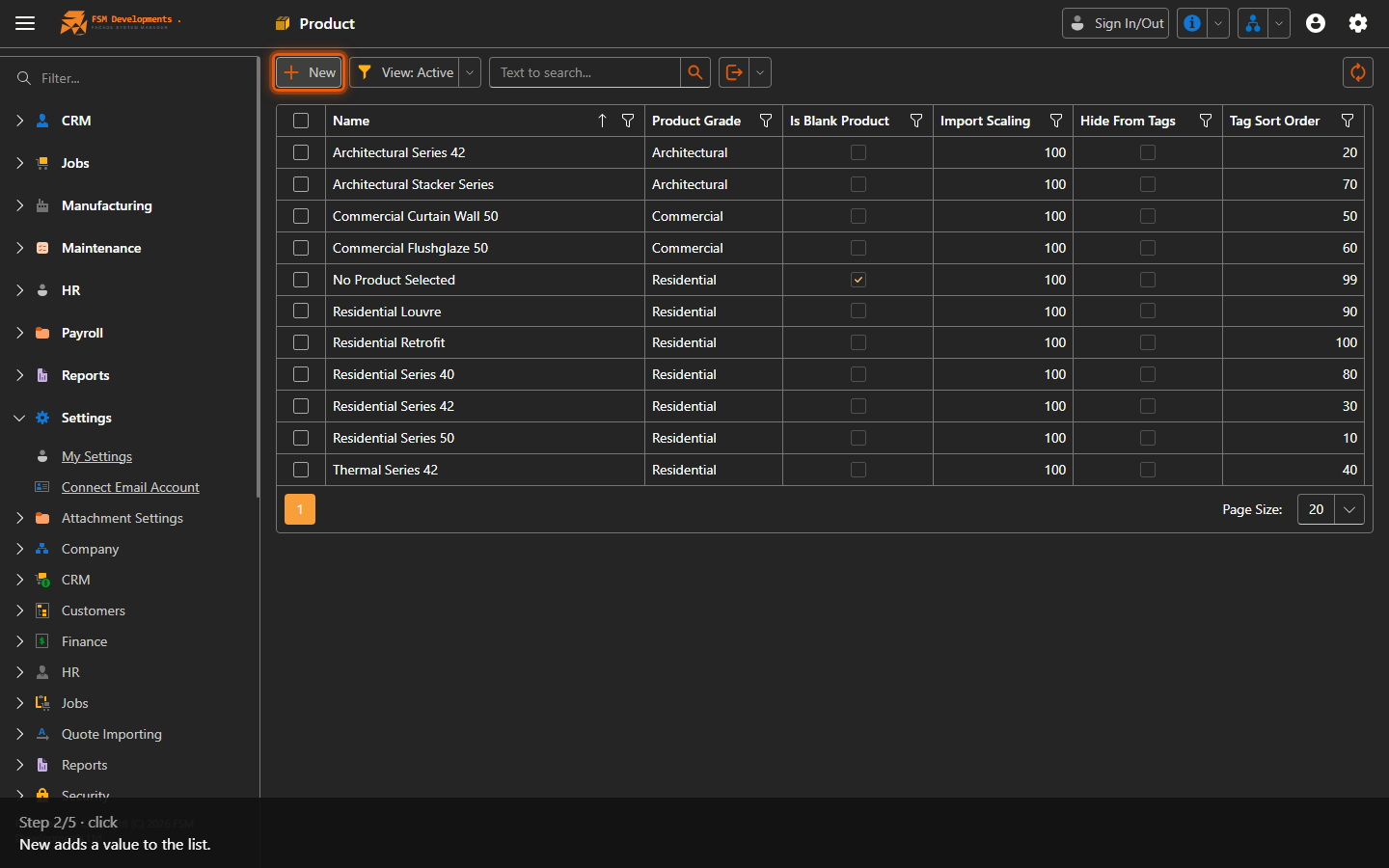Click the Text to search field
Screen dimensions: 1389x868
(586, 72)
